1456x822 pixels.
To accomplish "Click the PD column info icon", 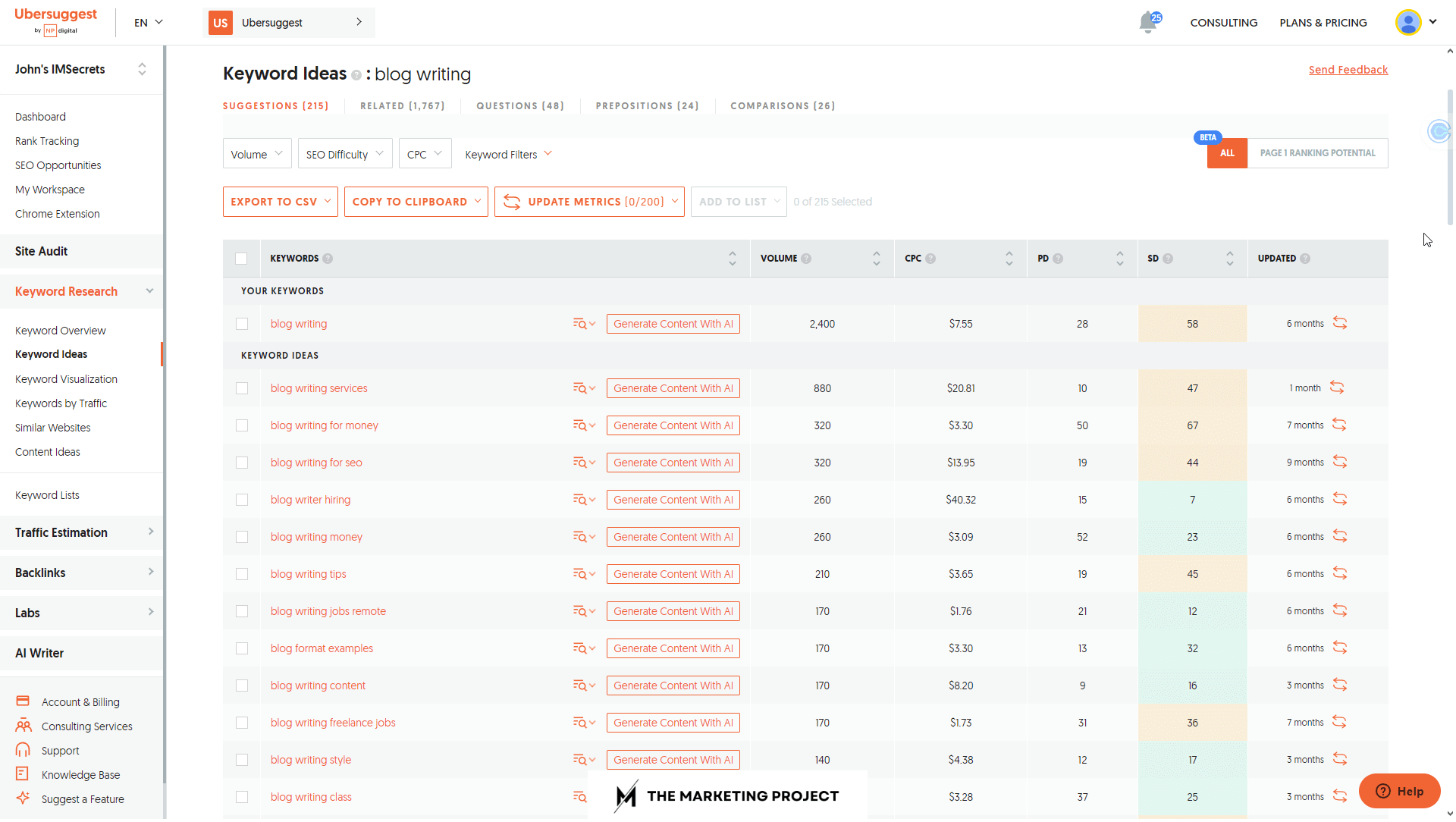I will click(x=1058, y=259).
